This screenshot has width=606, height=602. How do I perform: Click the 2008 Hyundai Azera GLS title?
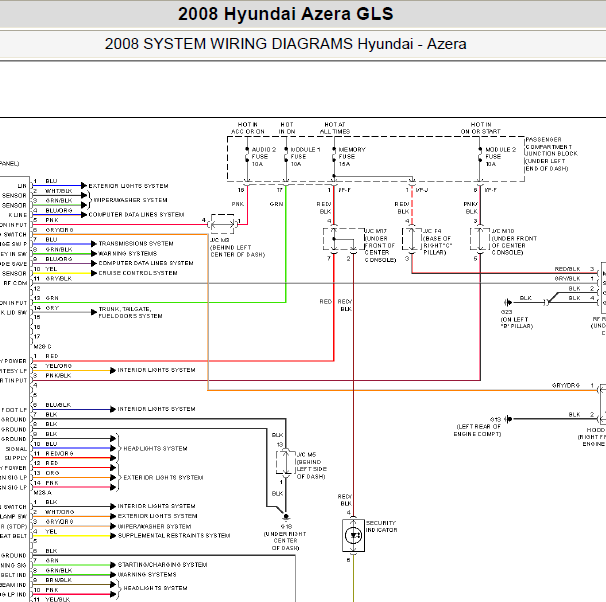(x=286, y=14)
